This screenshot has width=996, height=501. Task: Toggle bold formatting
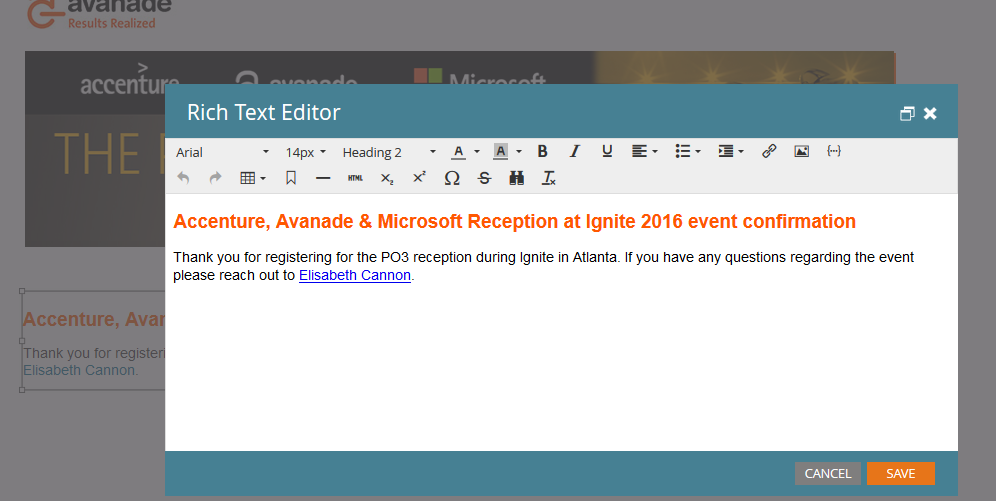(542, 151)
